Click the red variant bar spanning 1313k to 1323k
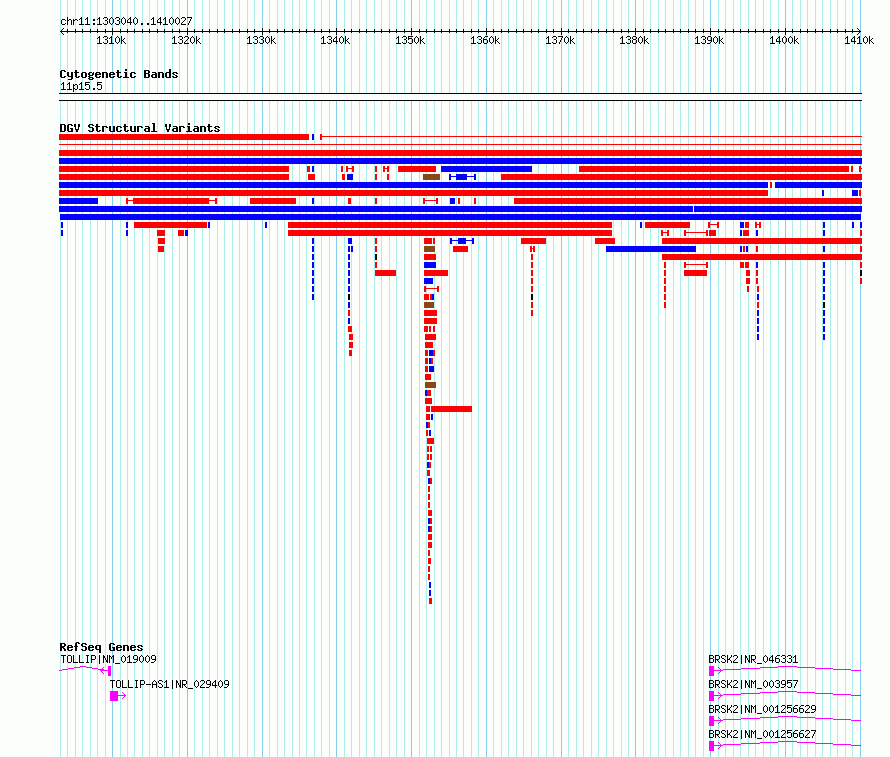Image resolution: width=890 pixels, height=757 pixels. click(x=171, y=225)
